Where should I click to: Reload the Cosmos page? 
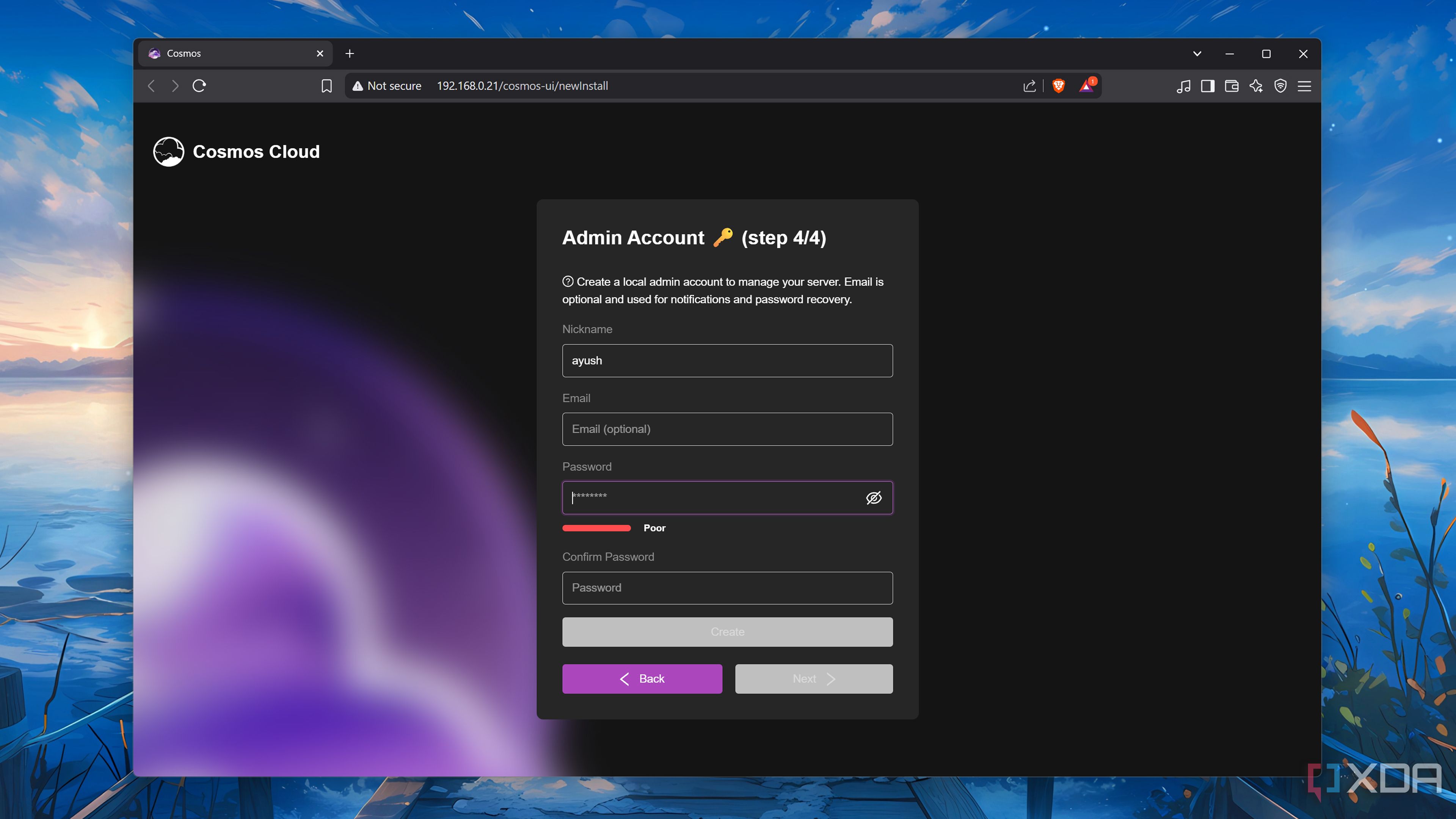(199, 86)
